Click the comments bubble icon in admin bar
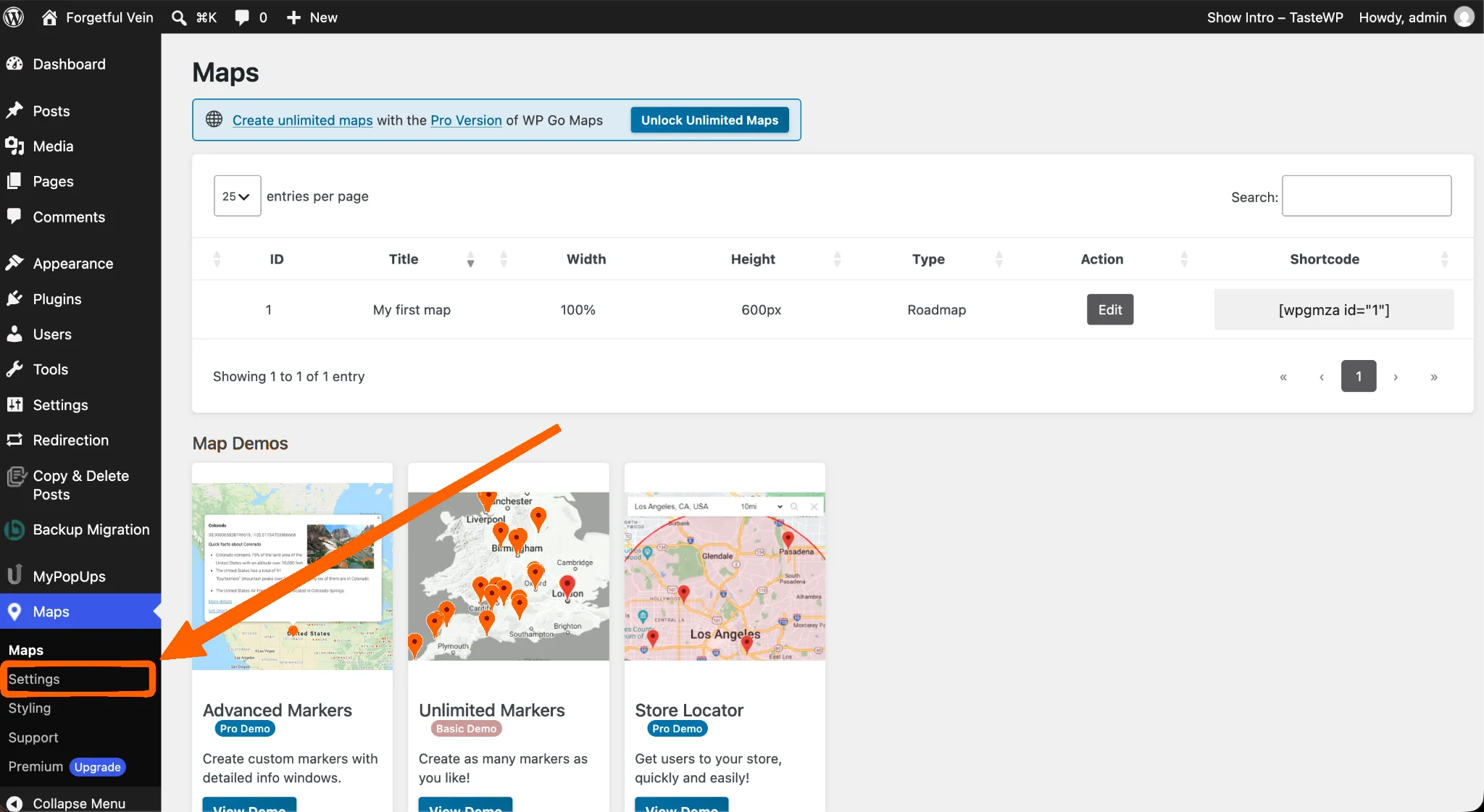 tap(242, 17)
